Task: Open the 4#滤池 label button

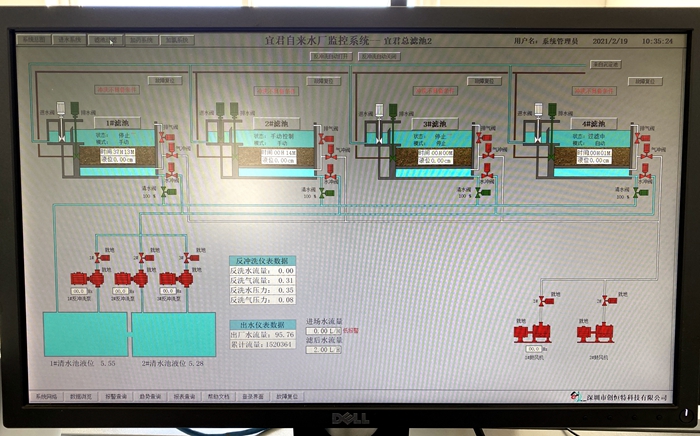Action: (595, 124)
